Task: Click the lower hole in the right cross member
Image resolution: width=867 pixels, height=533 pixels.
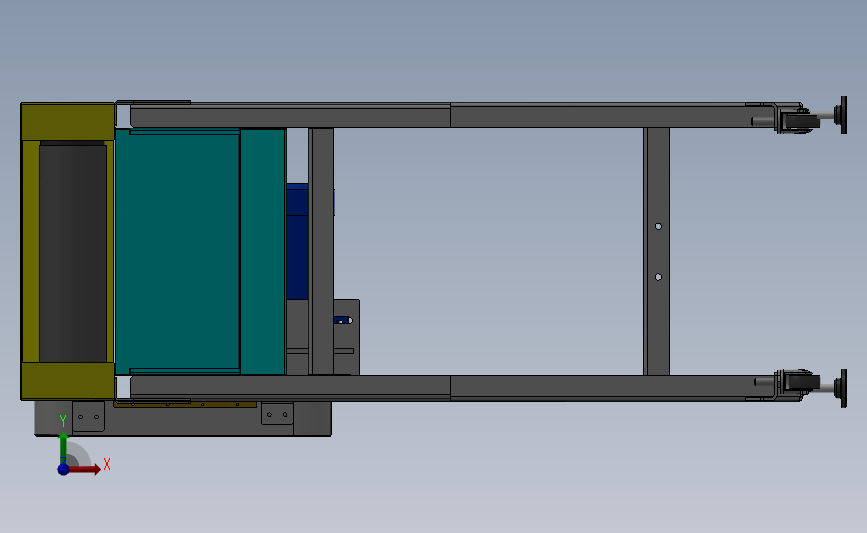Action: tap(658, 277)
